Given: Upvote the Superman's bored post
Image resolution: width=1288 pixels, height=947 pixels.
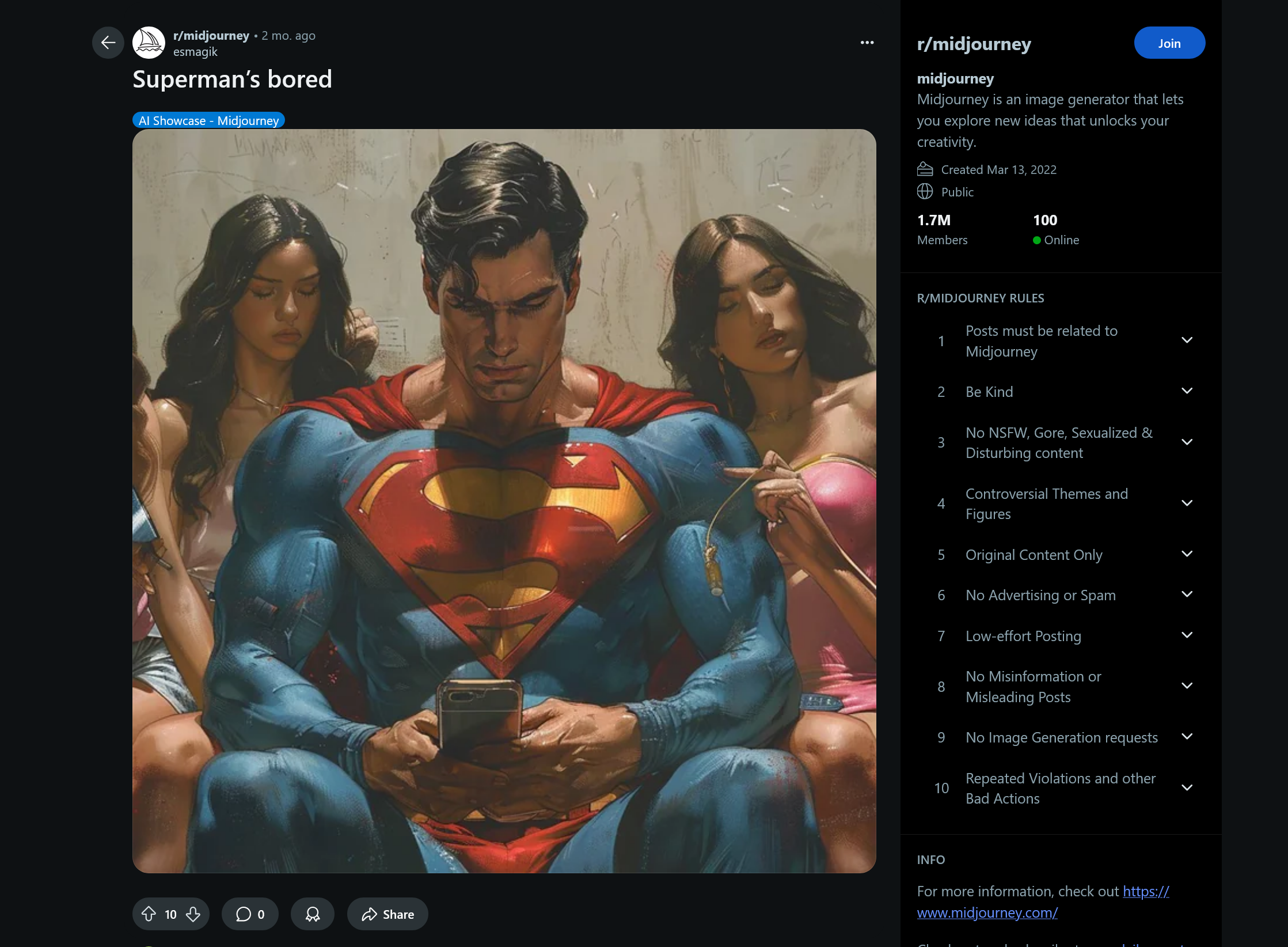Looking at the screenshot, I should coord(151,914).
